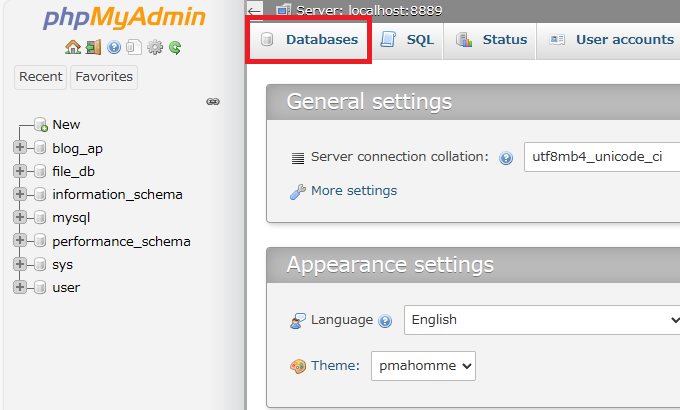680x410 pixels.
Task: Click the log out door icon
Action: click(x=93, y=47)
